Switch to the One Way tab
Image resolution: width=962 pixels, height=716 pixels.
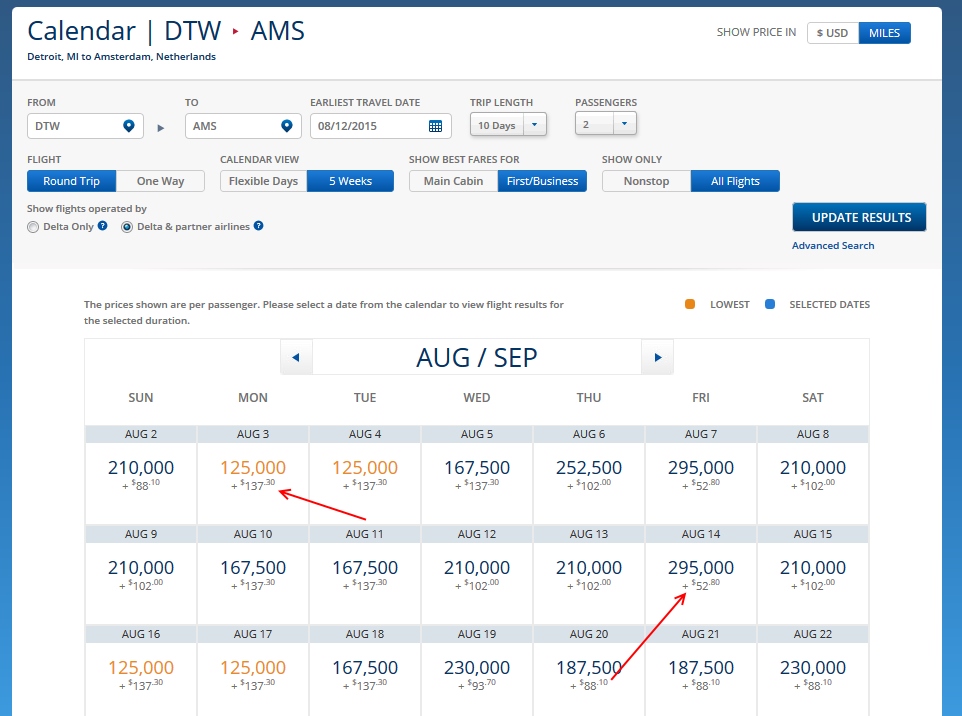click(x=161, y=181)
